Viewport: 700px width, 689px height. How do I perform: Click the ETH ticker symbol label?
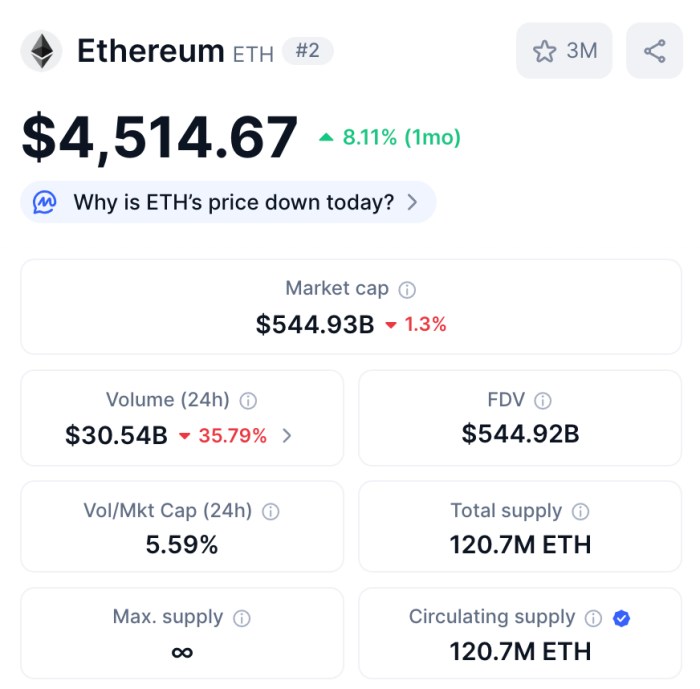tap(253, 53)
